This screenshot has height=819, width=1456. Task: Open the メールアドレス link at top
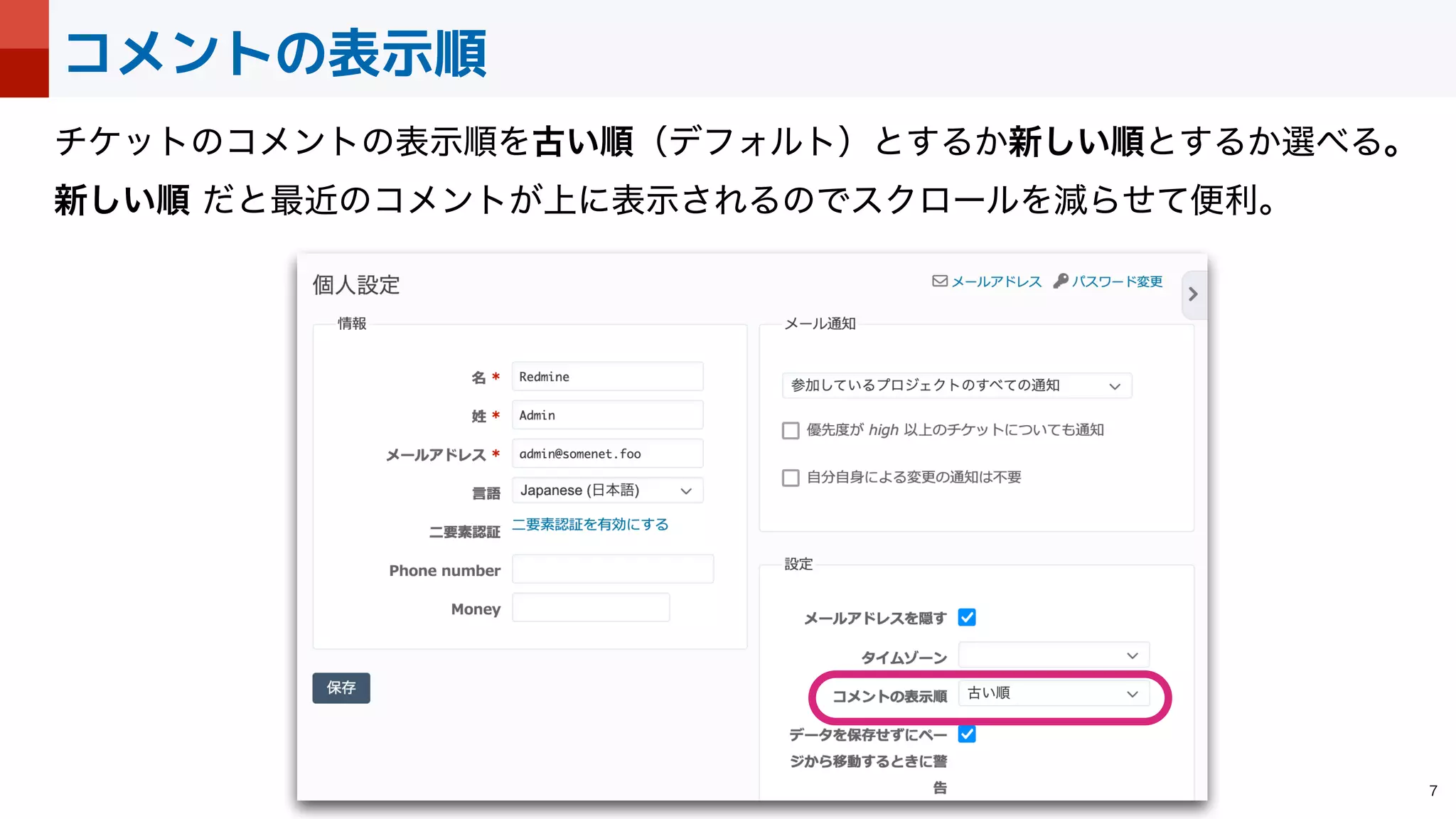(996, 282)
